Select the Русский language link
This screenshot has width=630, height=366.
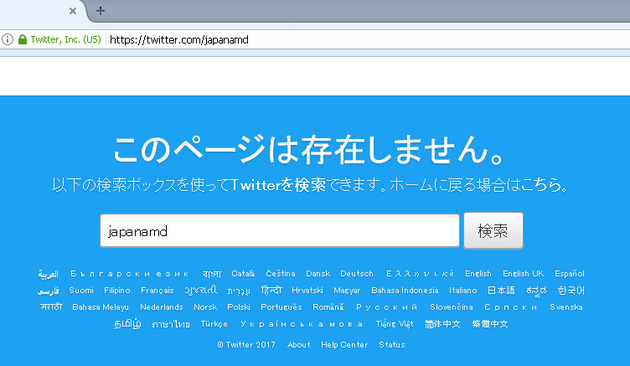point(387,307)
